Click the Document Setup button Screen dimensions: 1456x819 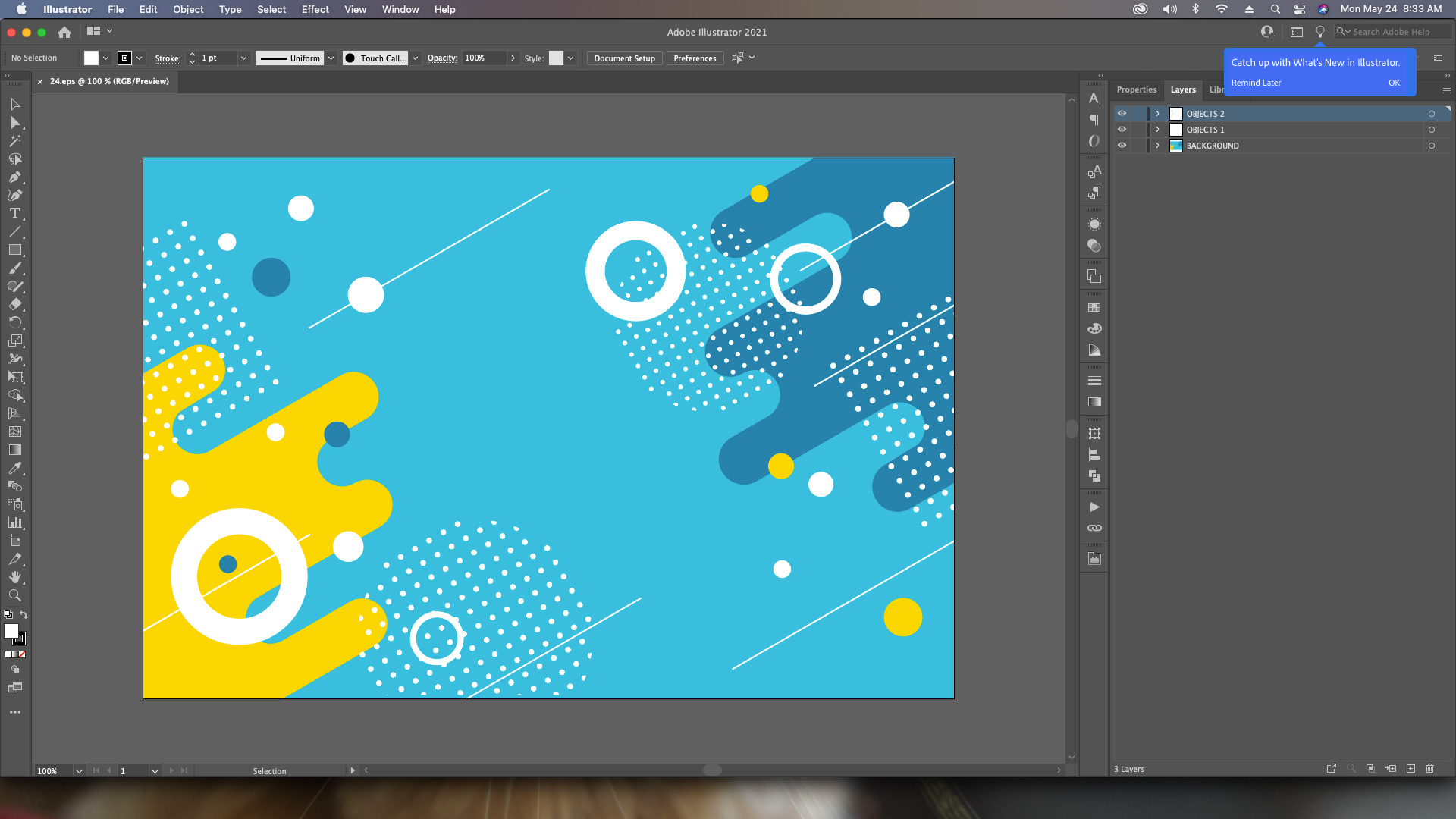tap(623, 58)
